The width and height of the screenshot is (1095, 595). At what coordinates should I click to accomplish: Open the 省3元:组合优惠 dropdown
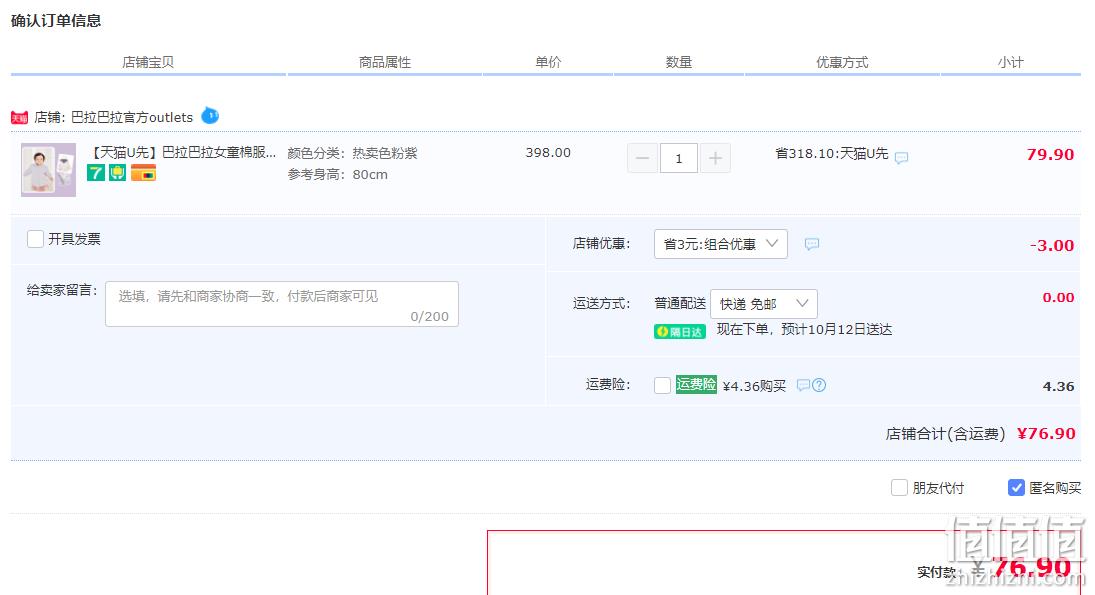tap(721, 244)
